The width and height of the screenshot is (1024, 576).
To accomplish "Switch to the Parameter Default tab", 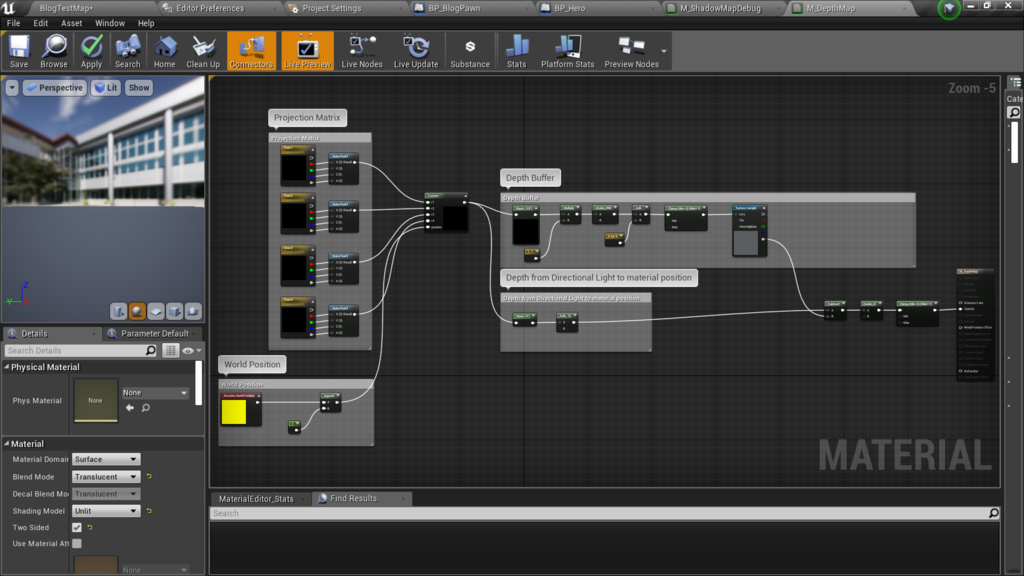I will tap(155, 333).
